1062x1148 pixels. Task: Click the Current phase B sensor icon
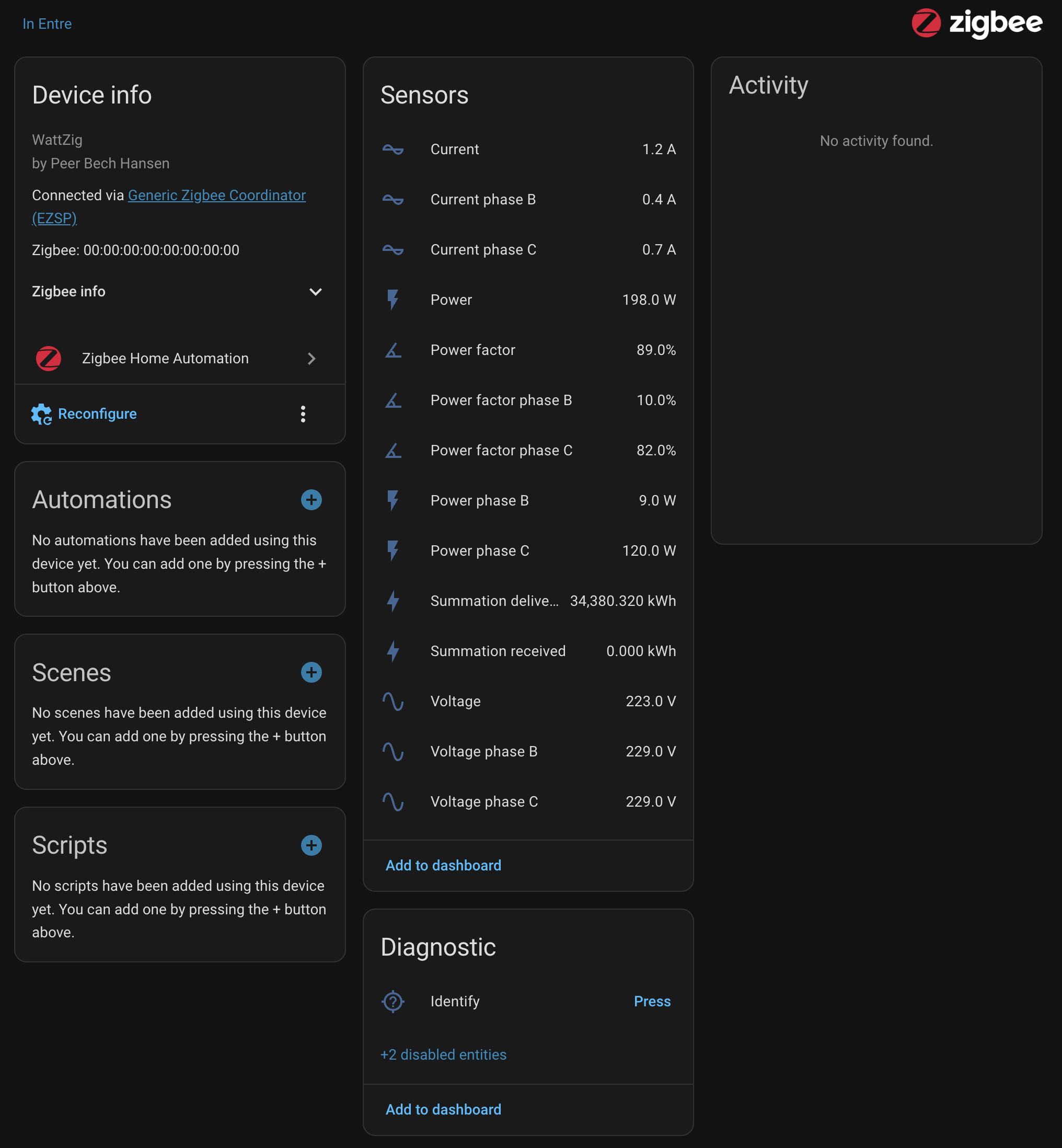click(x=393, y=200)
